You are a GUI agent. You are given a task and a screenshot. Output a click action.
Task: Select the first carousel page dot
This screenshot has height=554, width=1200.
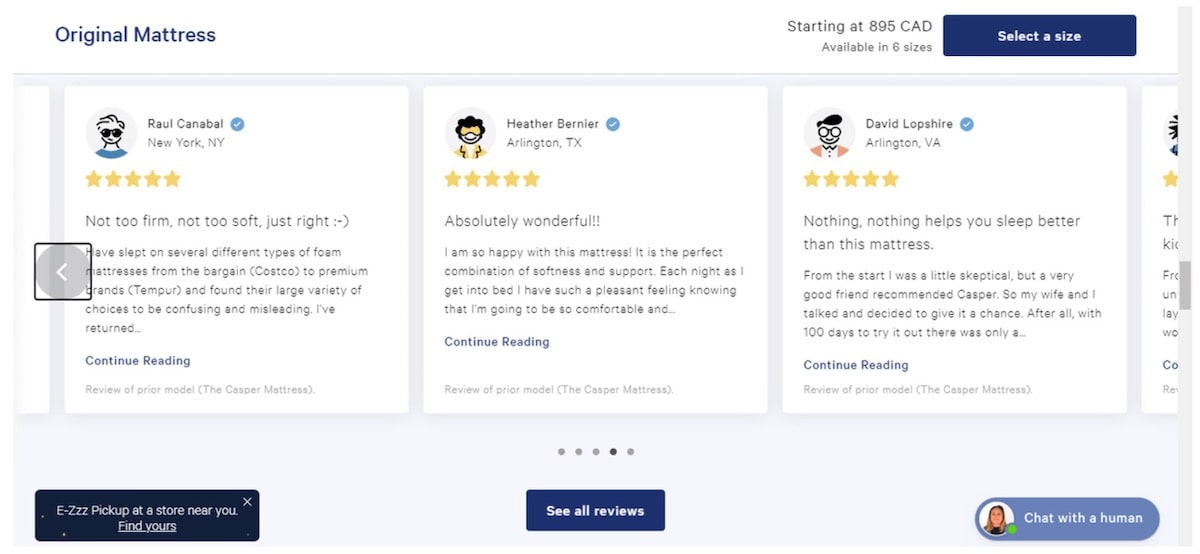562,452
